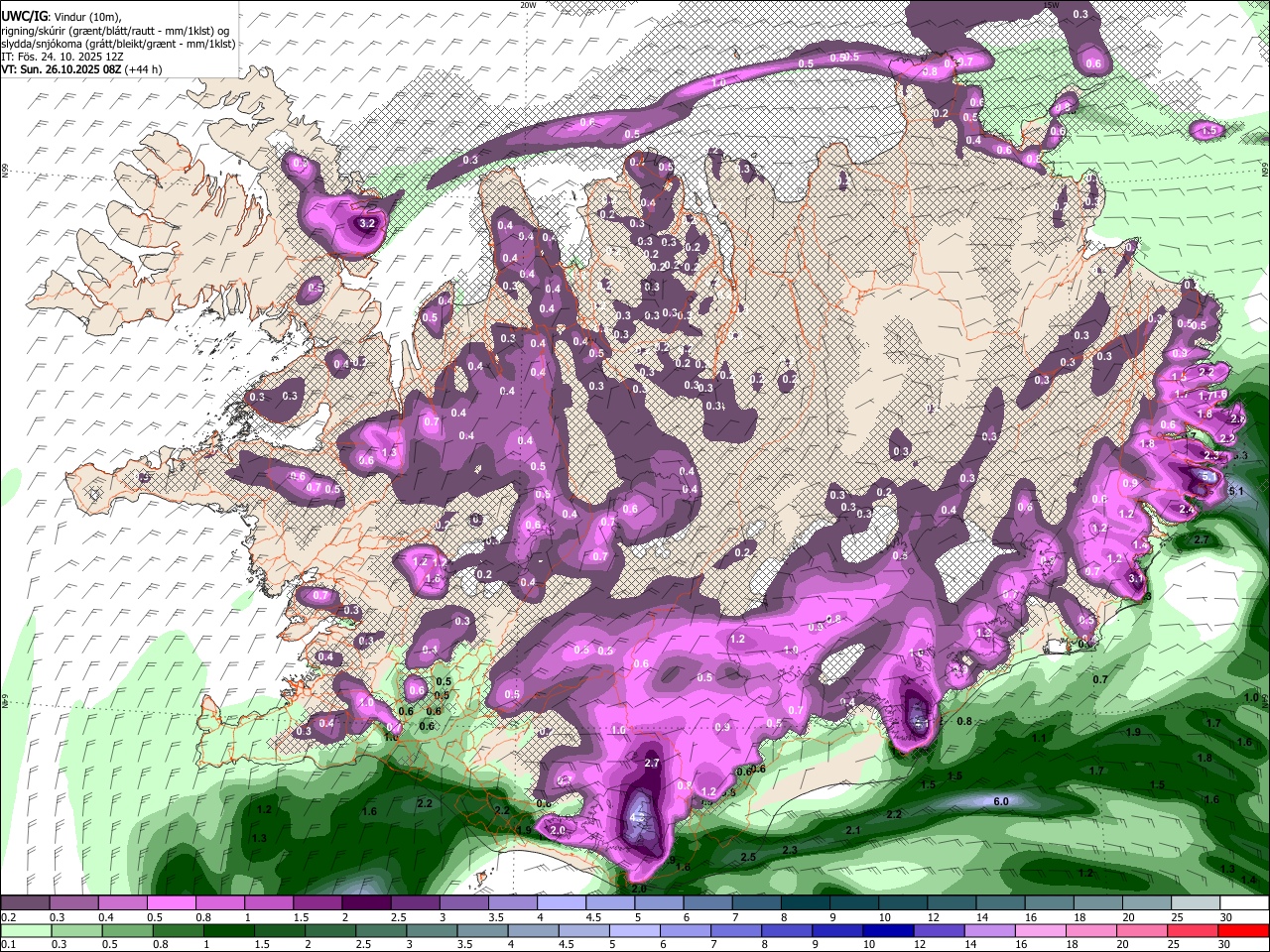1270x952 pixels.
Task: Select the light grey snow swatch starting at 25
Action: (x=1196, y=903)
